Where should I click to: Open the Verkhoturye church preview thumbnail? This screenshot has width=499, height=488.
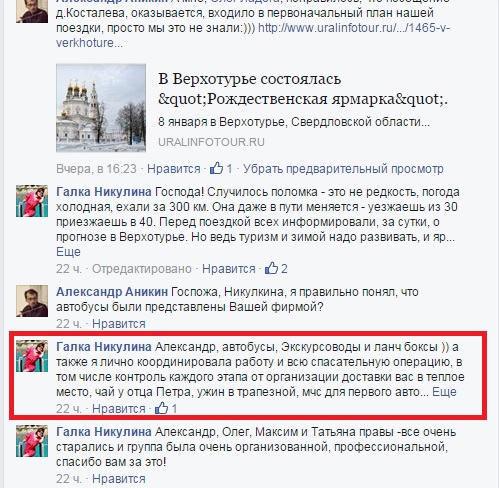pos(101,108)
